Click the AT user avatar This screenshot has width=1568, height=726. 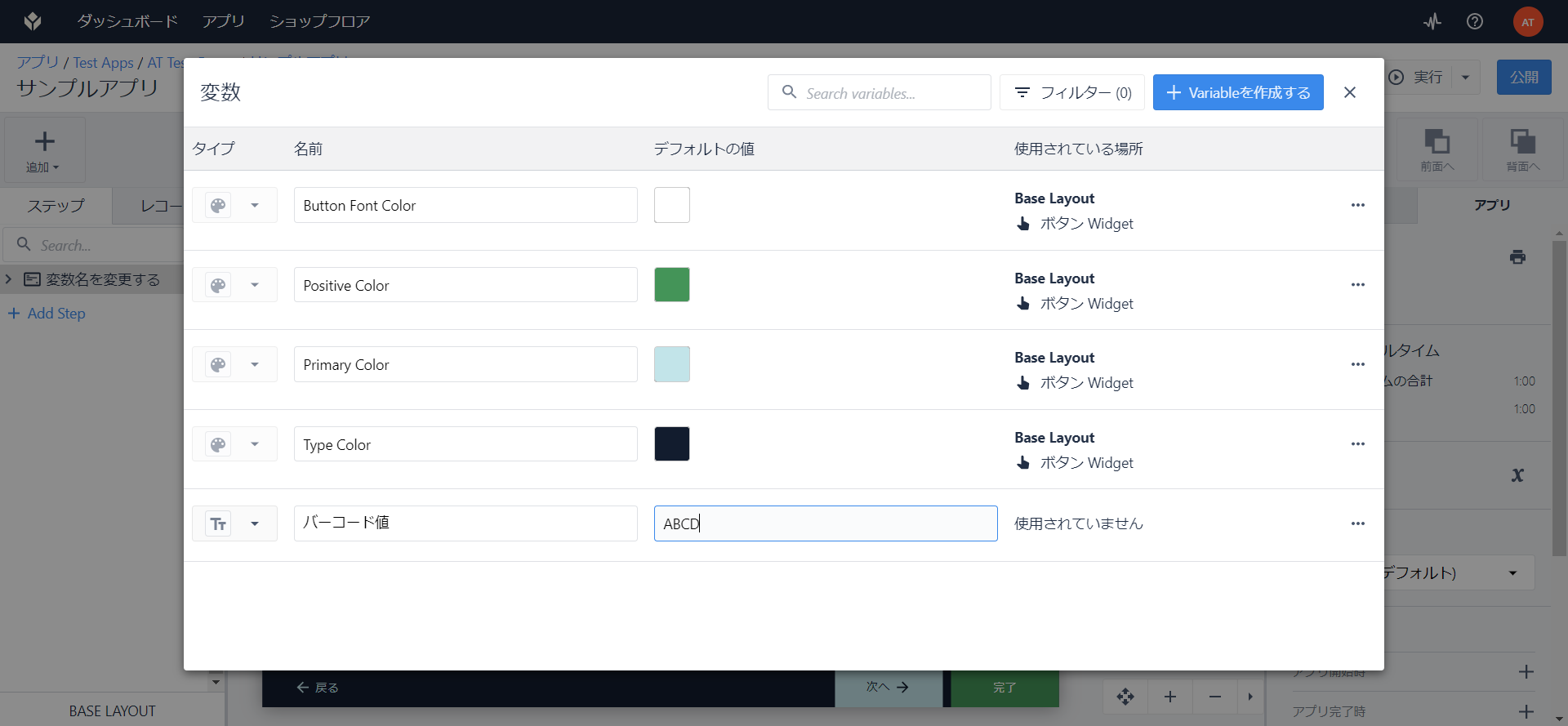[x=1528, y=22]
